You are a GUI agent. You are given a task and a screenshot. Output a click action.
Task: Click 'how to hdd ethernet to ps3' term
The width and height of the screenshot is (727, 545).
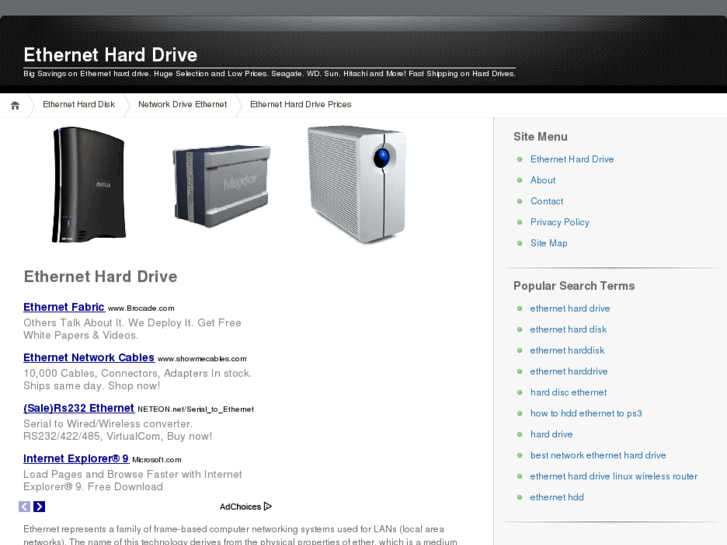click(586, 413)
